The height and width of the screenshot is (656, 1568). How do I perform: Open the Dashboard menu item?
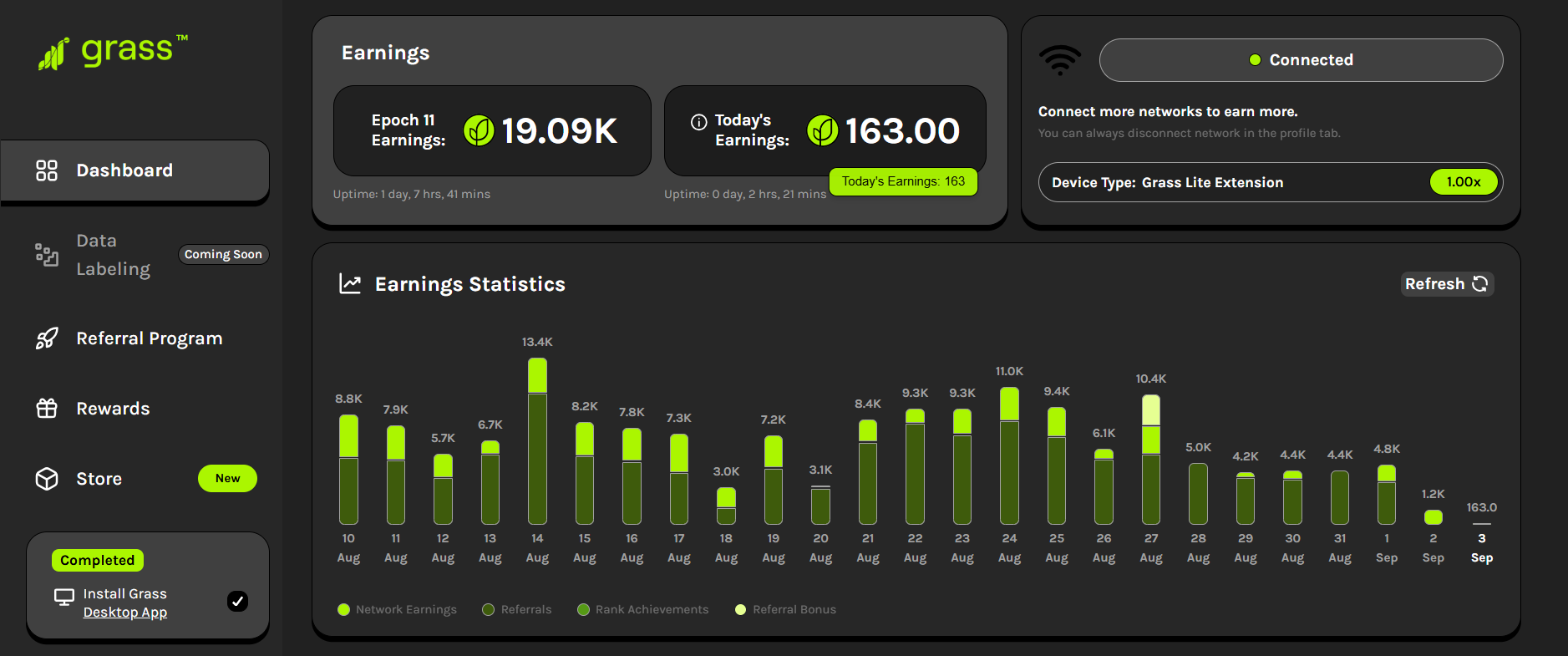134,170
